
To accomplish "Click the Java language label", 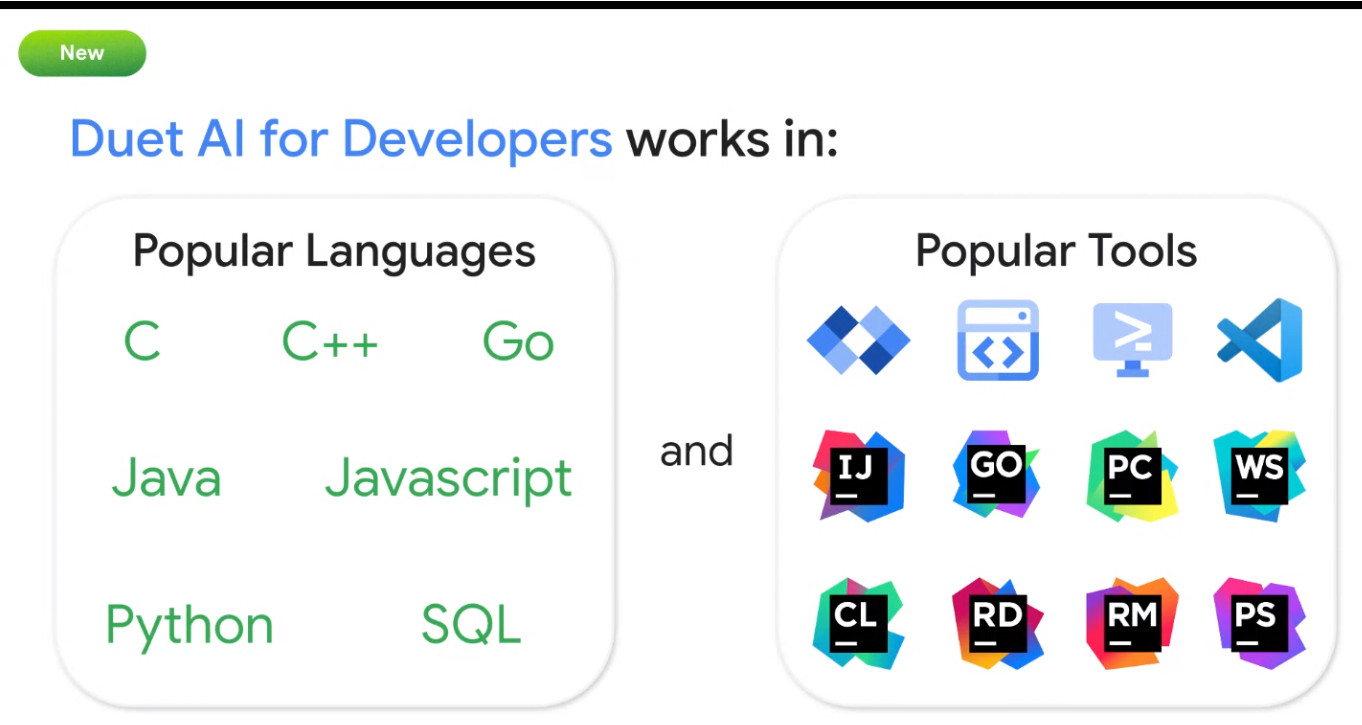I will point(166,477).
